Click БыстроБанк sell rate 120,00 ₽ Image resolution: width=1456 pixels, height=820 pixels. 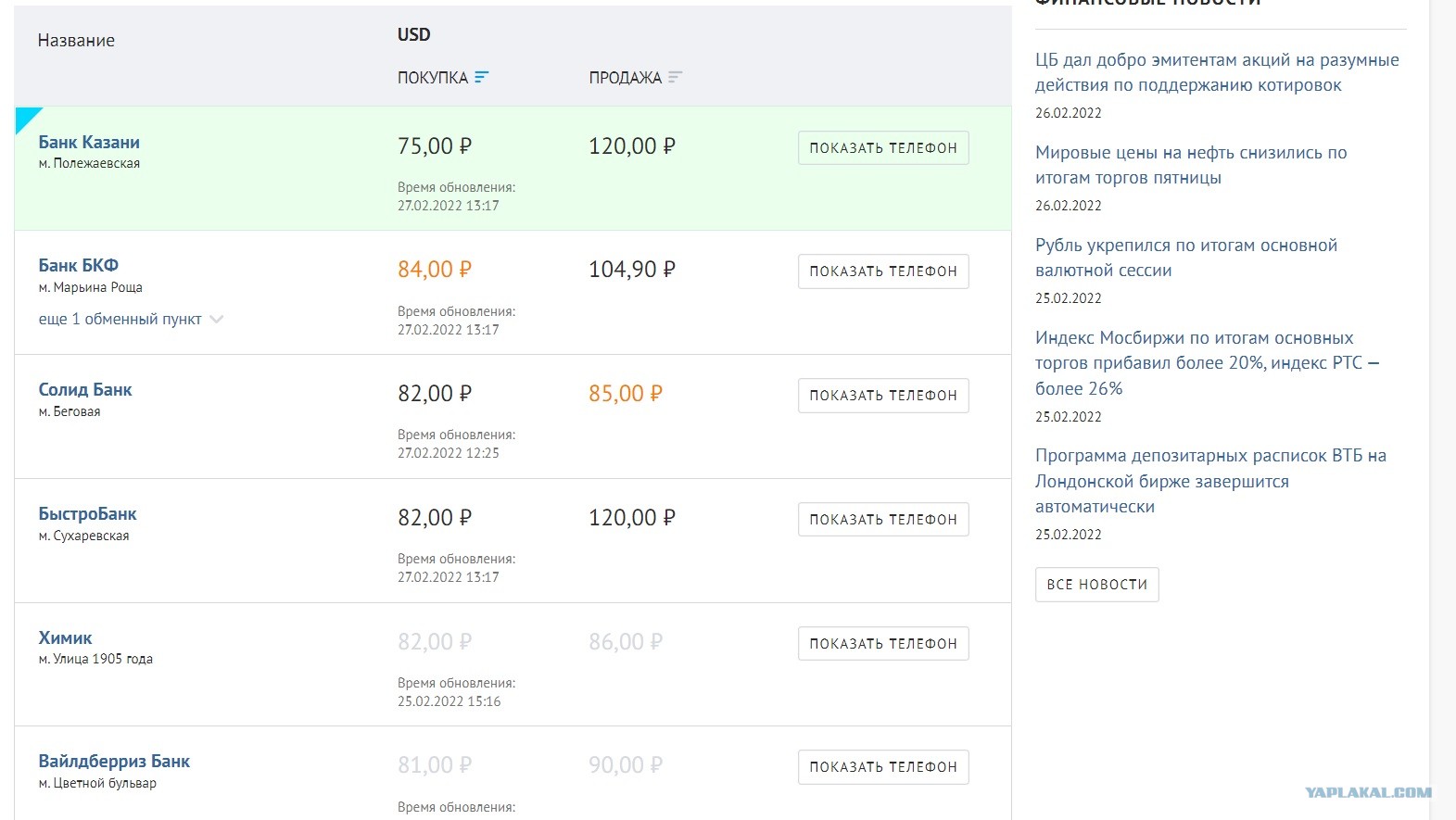pyautogui.click(x=632, y=518)
